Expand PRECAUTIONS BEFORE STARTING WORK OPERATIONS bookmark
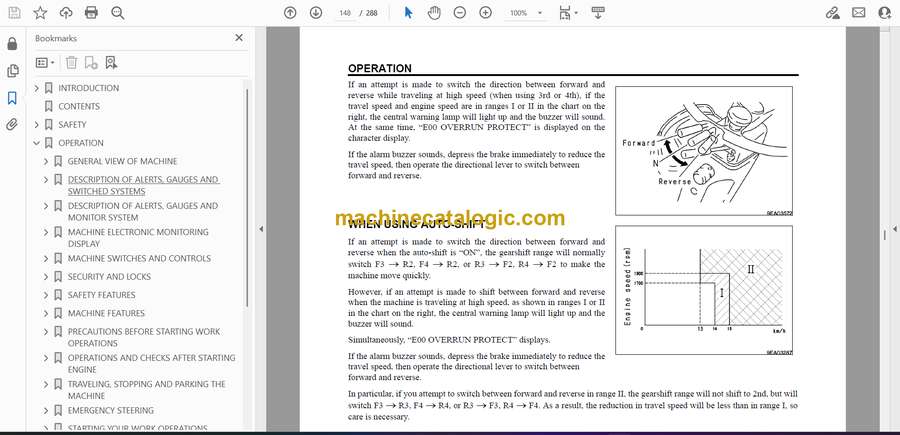900x435 pixels. [x=46, y=332]
